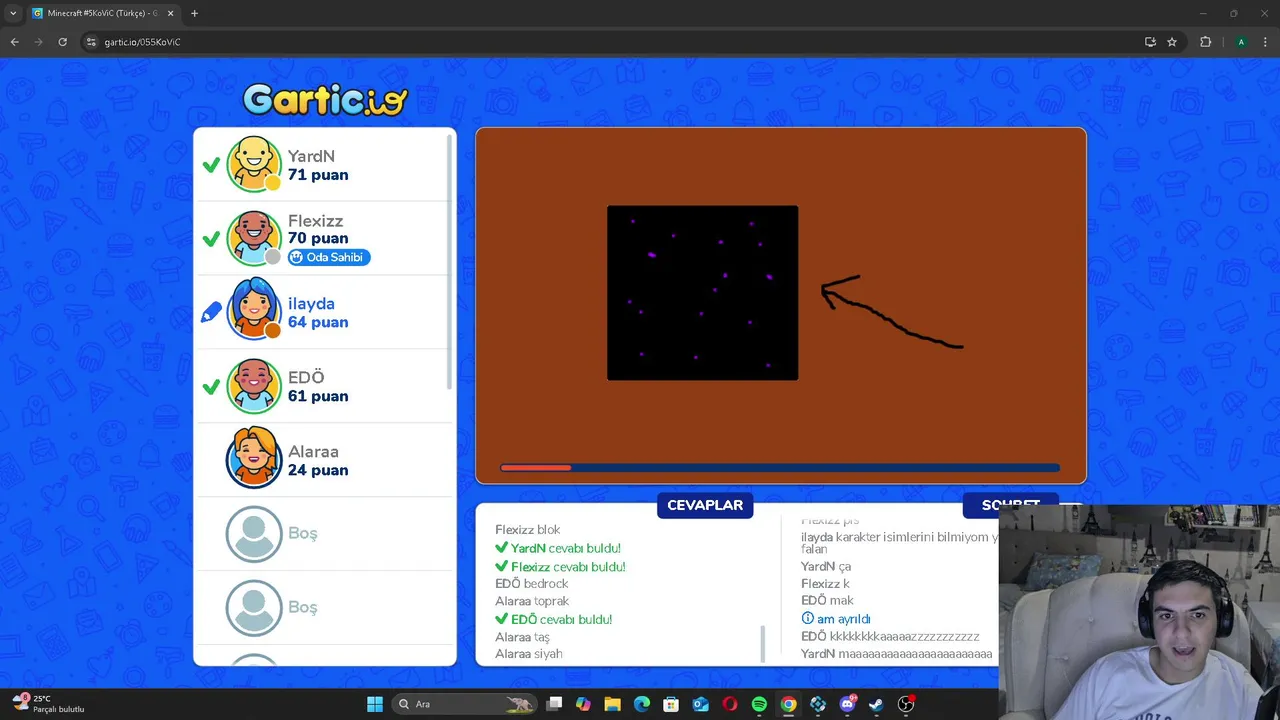Click the green checkmark beside YardN
The height and width of the screenshot is (720, 1280).
[211, 165]
